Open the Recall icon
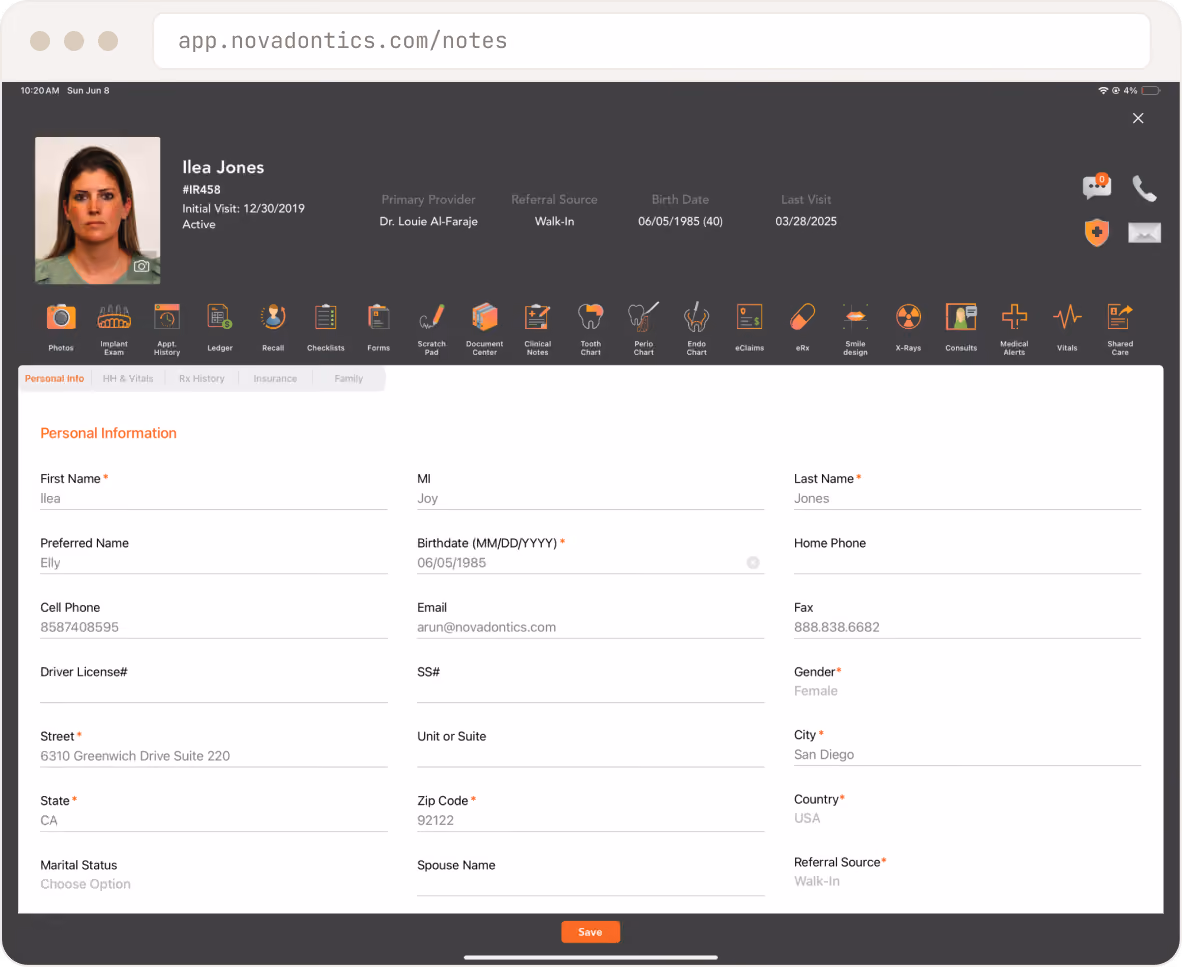 (273, 317)
